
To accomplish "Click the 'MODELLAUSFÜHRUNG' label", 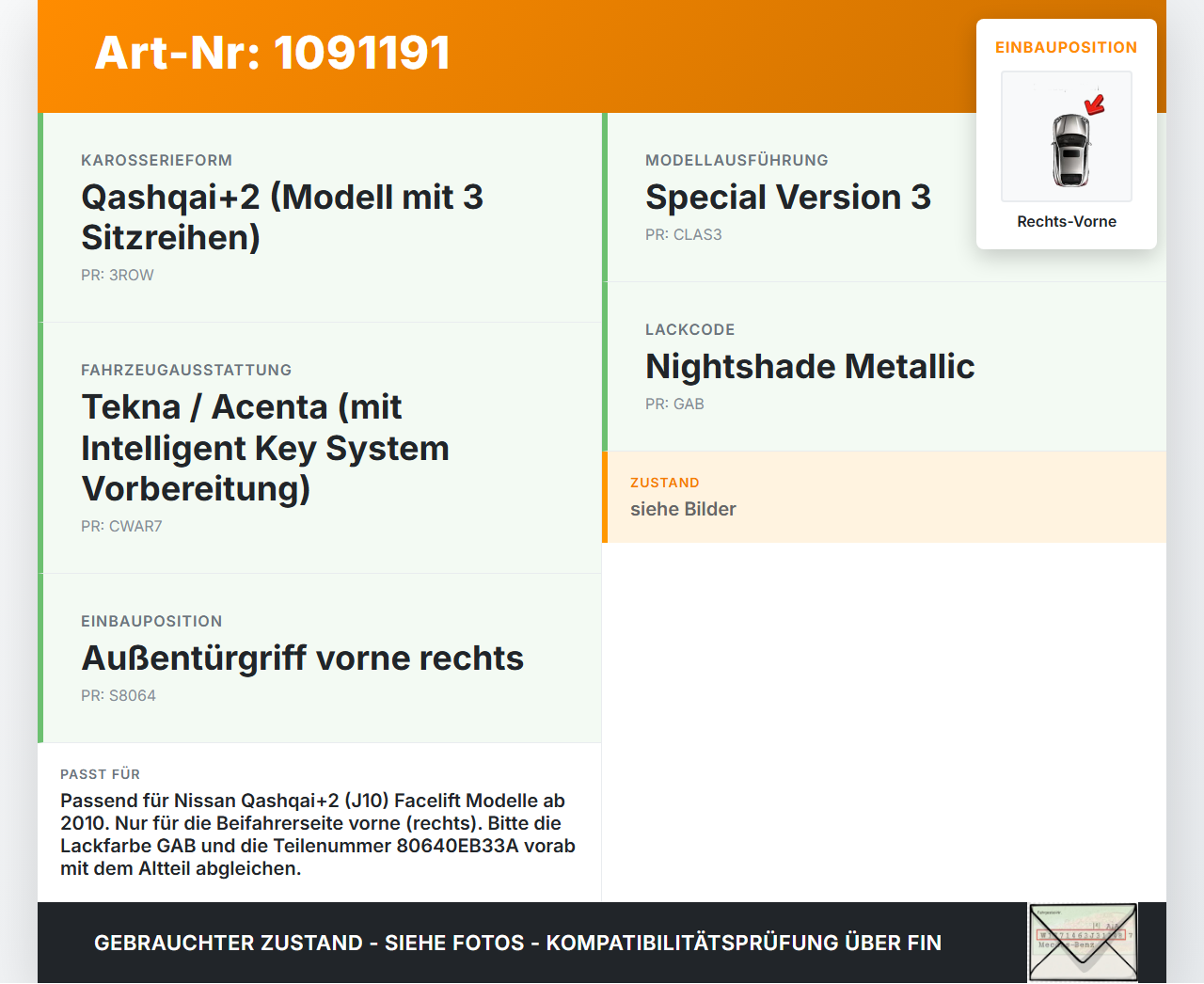I will 737,160.
